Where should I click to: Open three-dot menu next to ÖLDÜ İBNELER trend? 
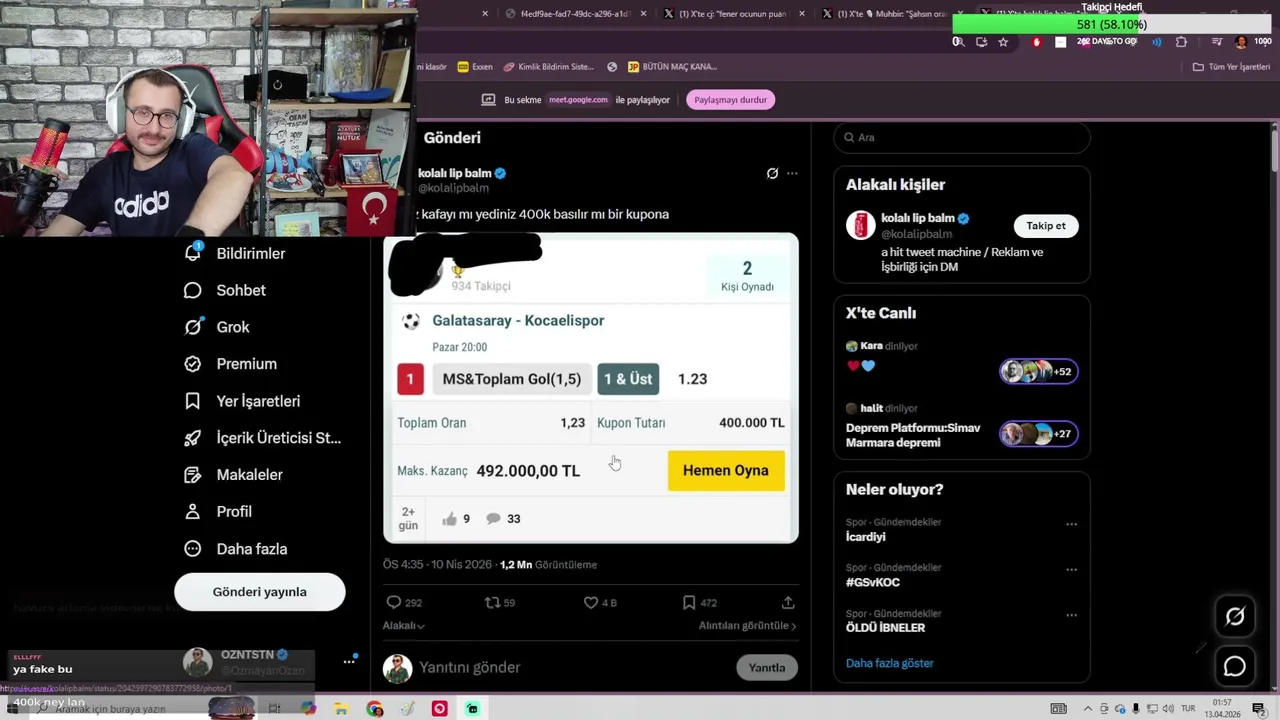[1071, 615]
